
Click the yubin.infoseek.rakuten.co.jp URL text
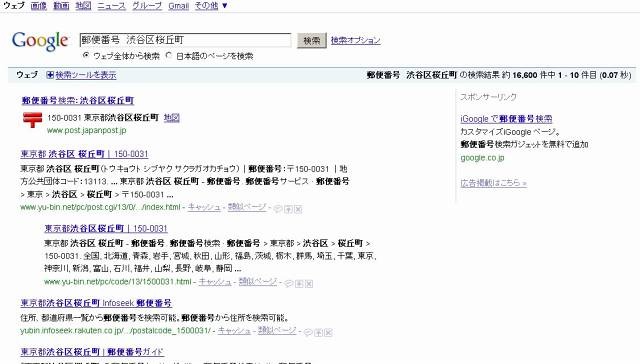[x=116, y=330]
